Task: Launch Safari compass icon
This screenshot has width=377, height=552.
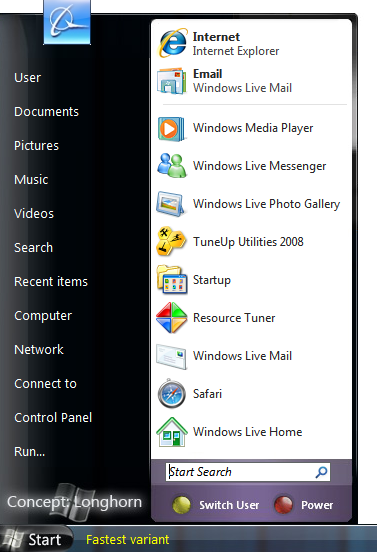Action: click(x=171, y=394)
